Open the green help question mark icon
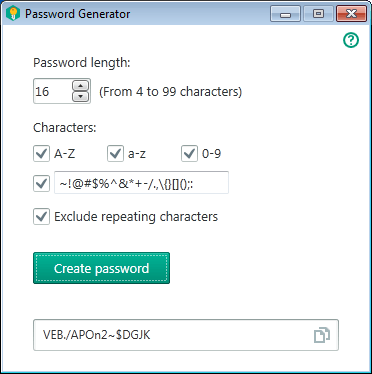 tap(351, 40)
